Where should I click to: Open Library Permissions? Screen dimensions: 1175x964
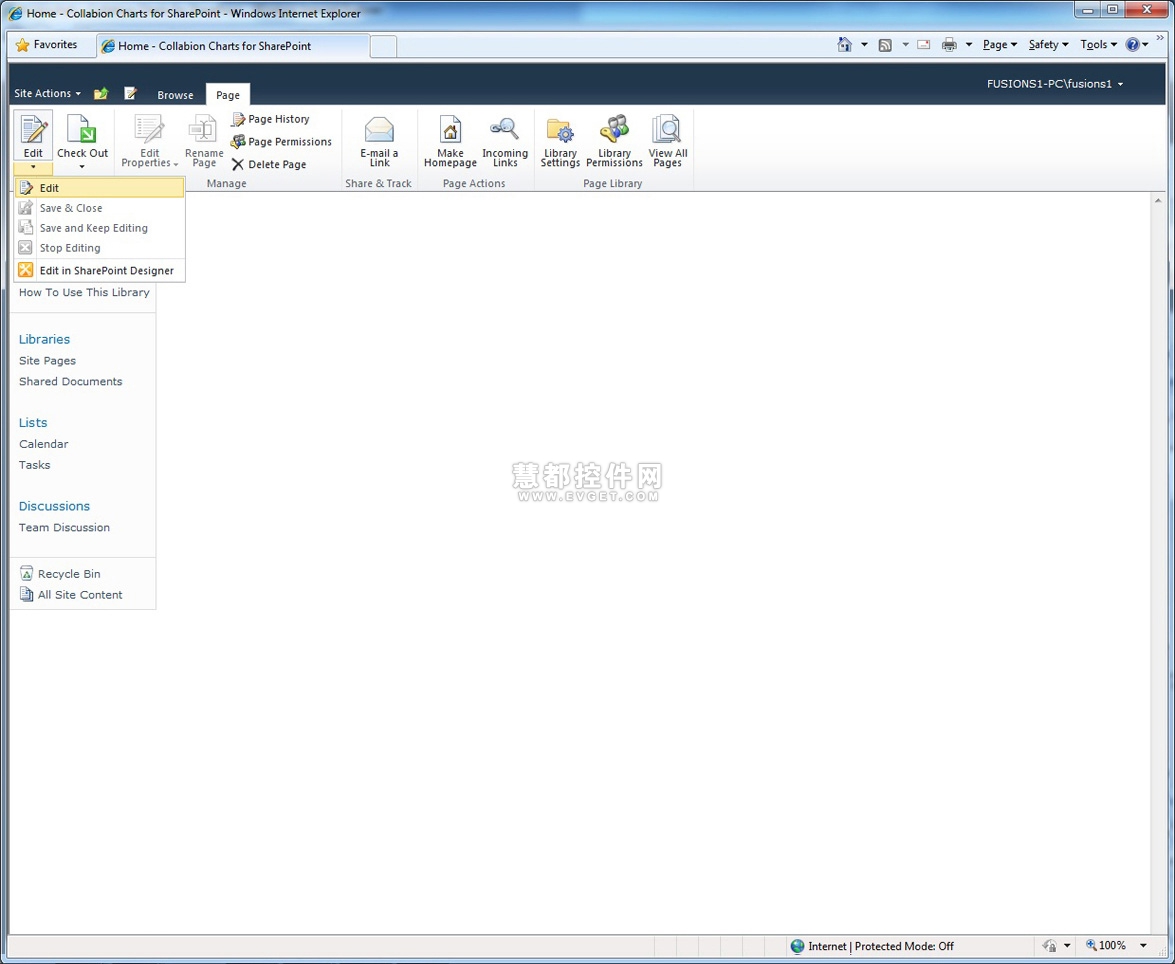click(x=614, y=141)
